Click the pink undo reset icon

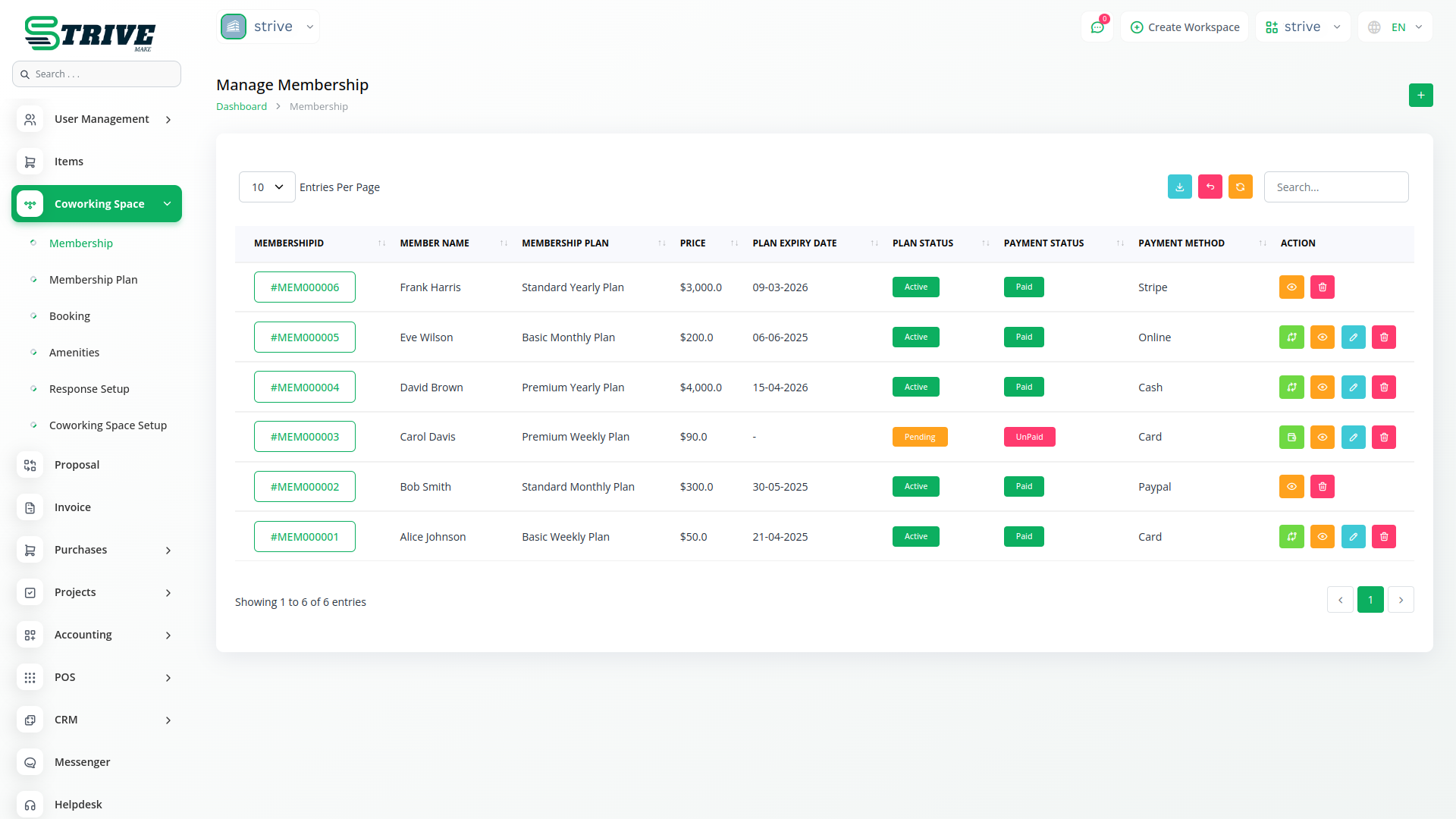click(1210, 187)
